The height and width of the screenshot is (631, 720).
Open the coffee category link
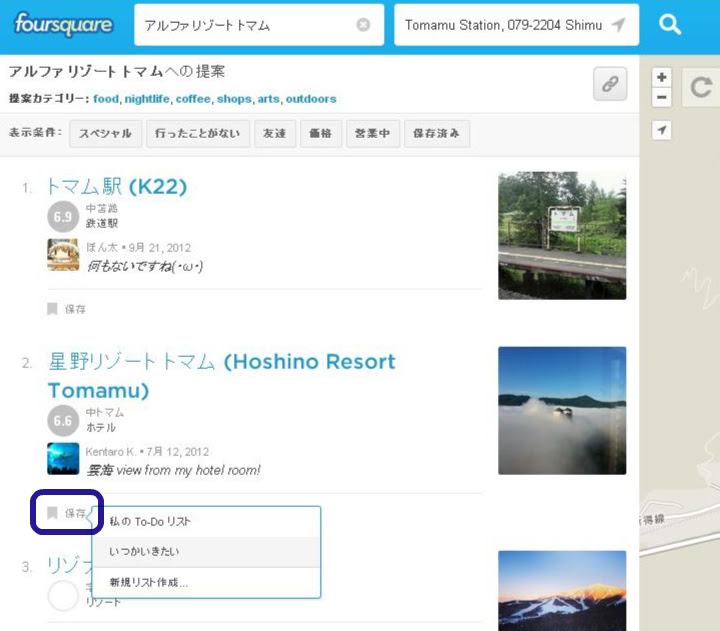pos(193,99)
